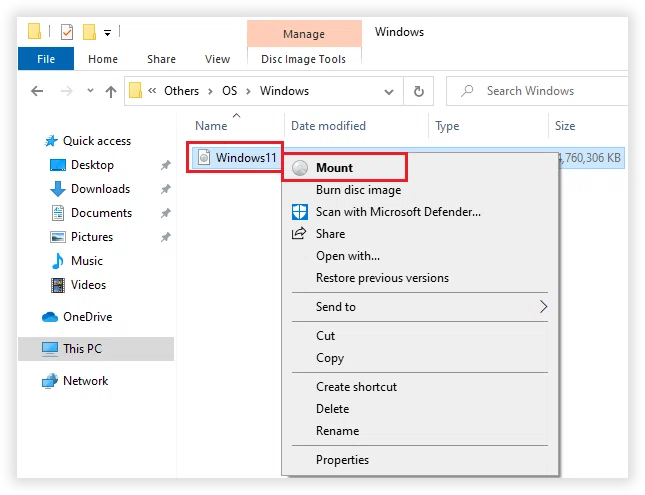Open OneDrive in navigation pane
The width and height of the screenshot is (645, 495).
coord(87,317)
